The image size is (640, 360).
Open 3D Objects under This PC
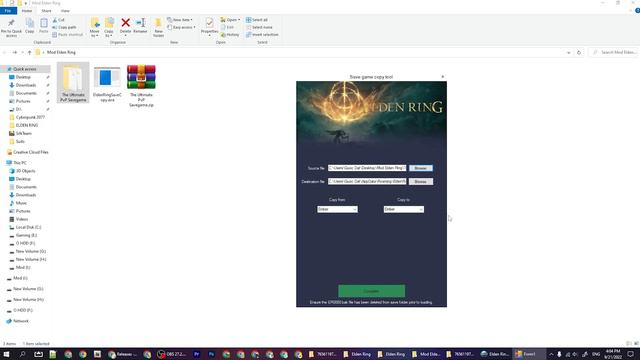pos(25,171)
